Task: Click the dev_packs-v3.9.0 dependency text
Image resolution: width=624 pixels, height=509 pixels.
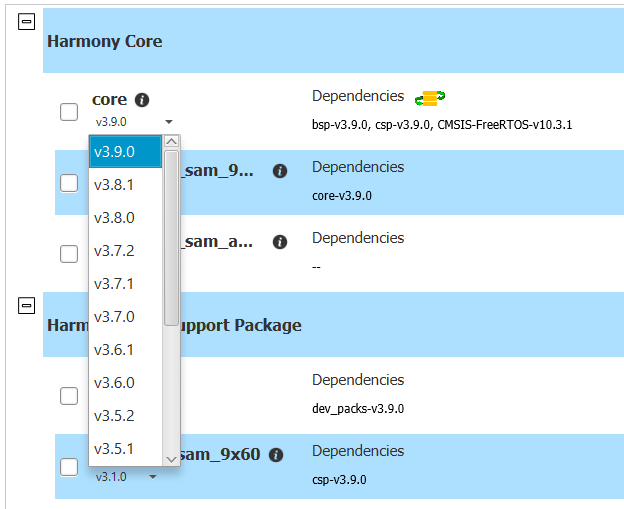Action: coord(358,409)
